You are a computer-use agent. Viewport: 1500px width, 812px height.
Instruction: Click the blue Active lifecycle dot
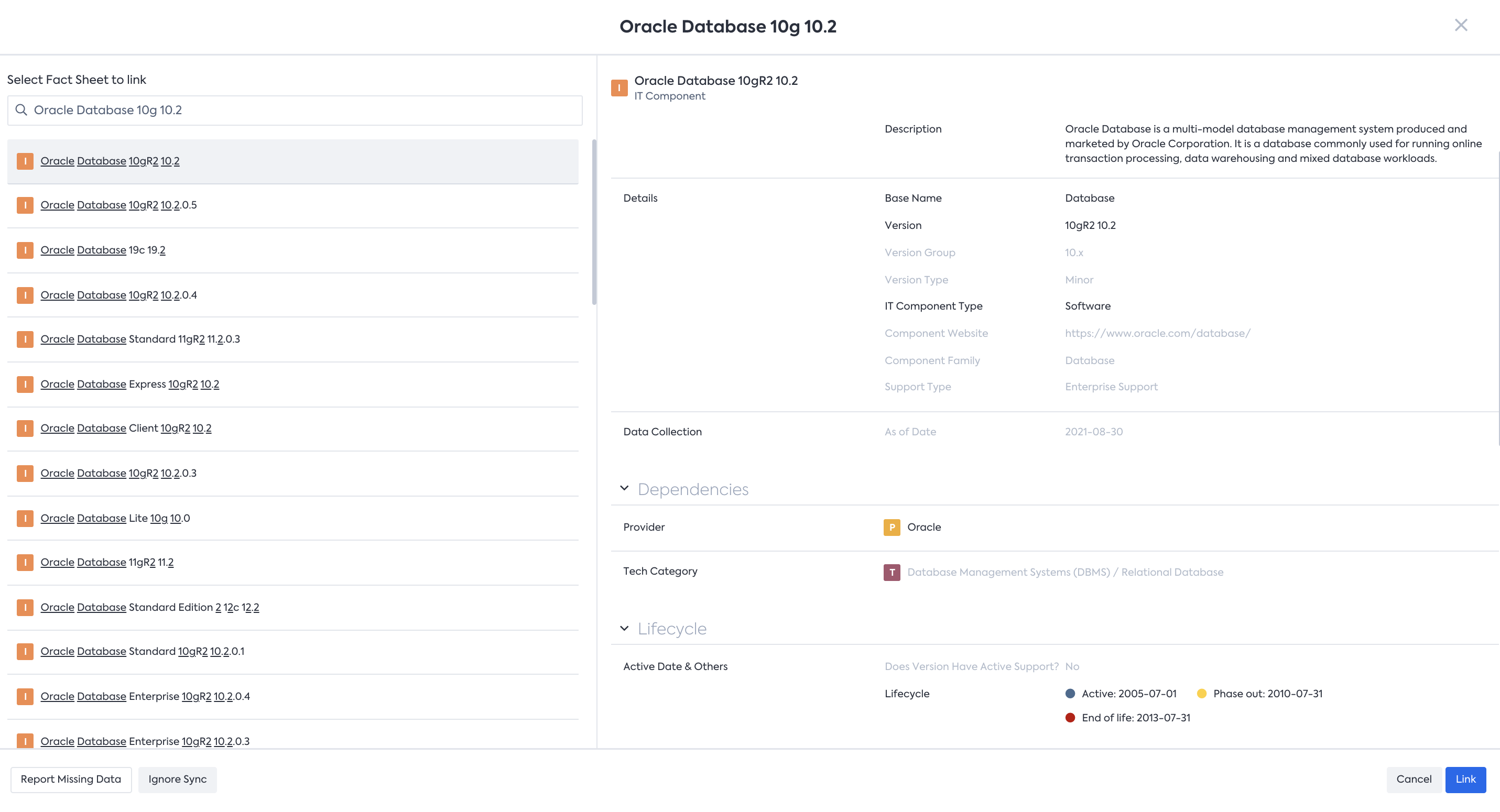pyautogui.click(x=1070, y=694)
